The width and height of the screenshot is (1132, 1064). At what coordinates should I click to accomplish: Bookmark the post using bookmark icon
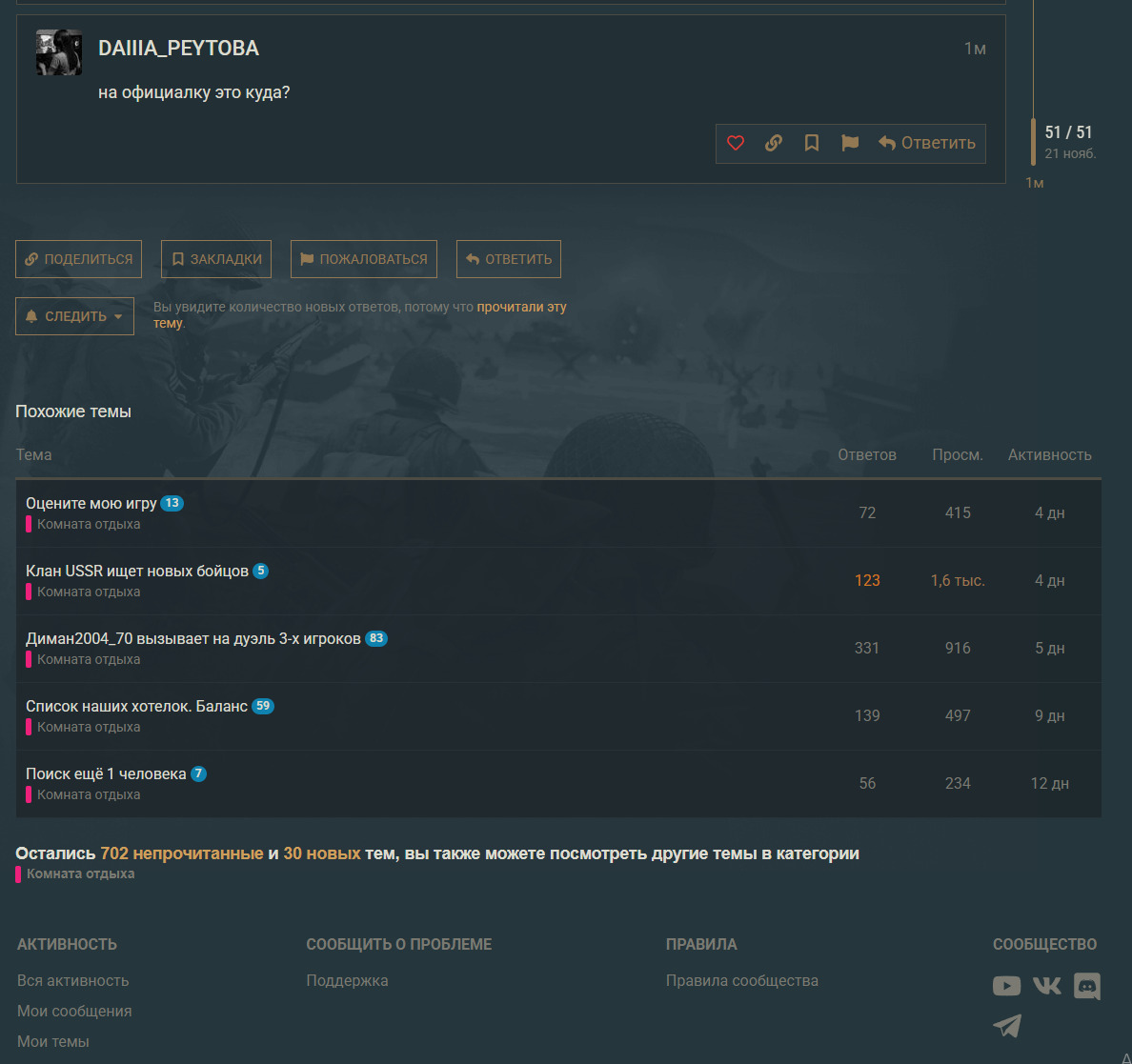[812, 143]
